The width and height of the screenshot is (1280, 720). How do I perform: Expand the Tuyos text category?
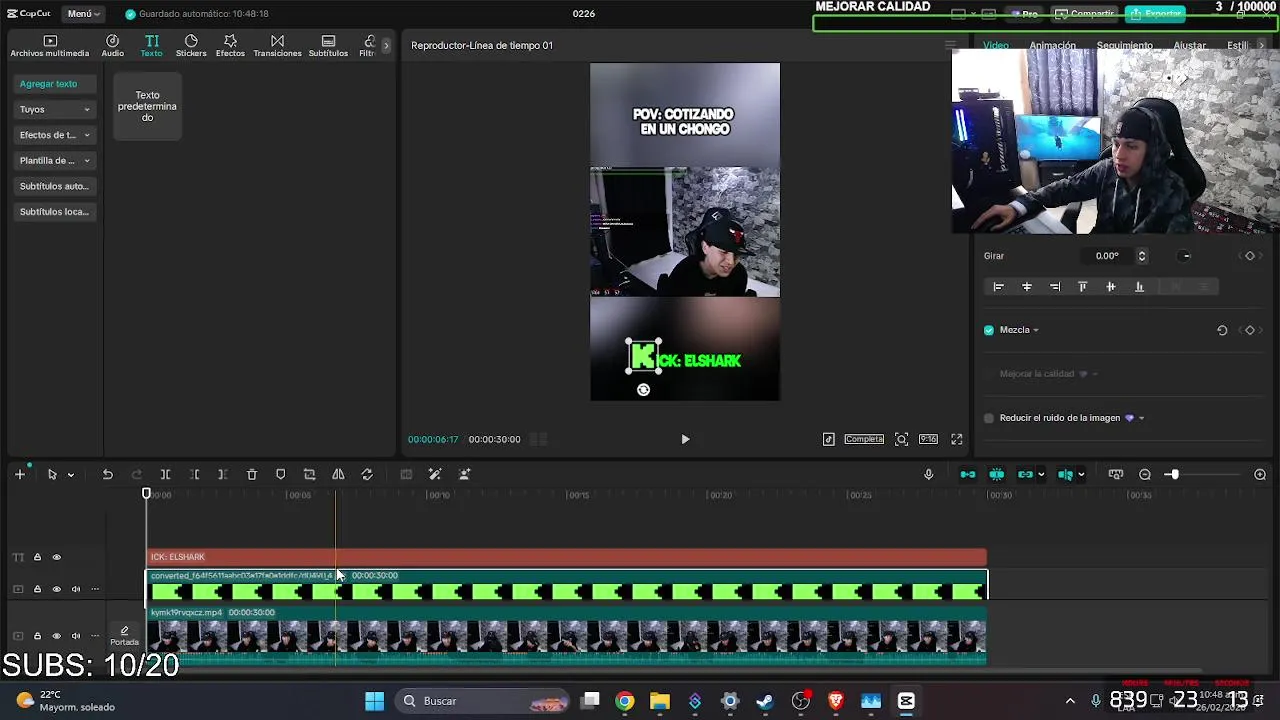[x=55, y=109]
